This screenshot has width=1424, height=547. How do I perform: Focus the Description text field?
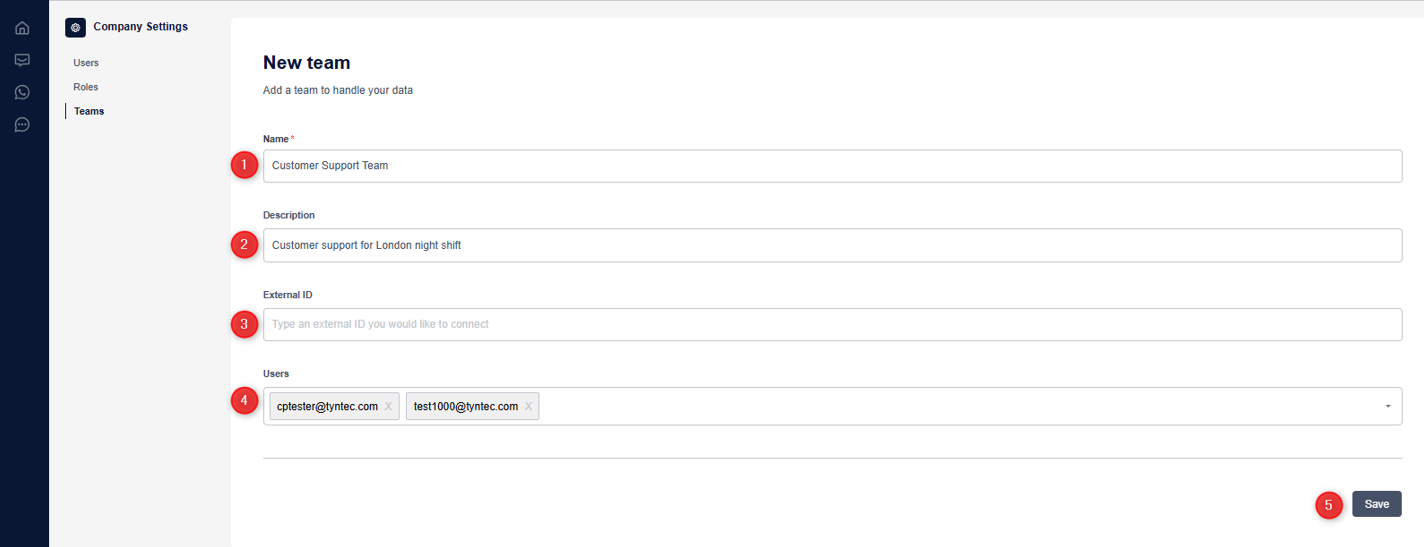click(832, 245)
